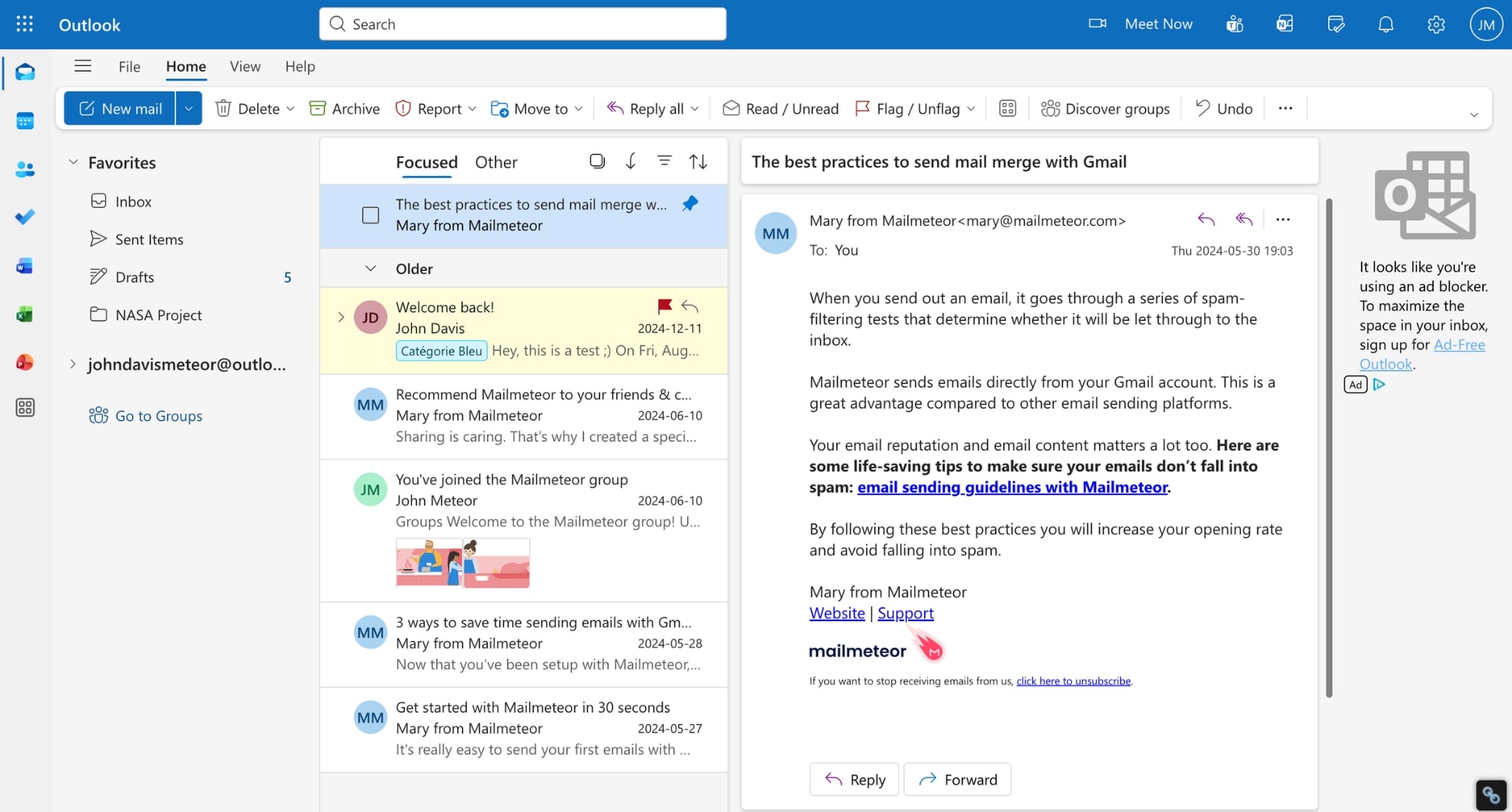This screenshot has width=1512, height=812.
Task: Launch Word from the left sidebar
Action: 26,265
